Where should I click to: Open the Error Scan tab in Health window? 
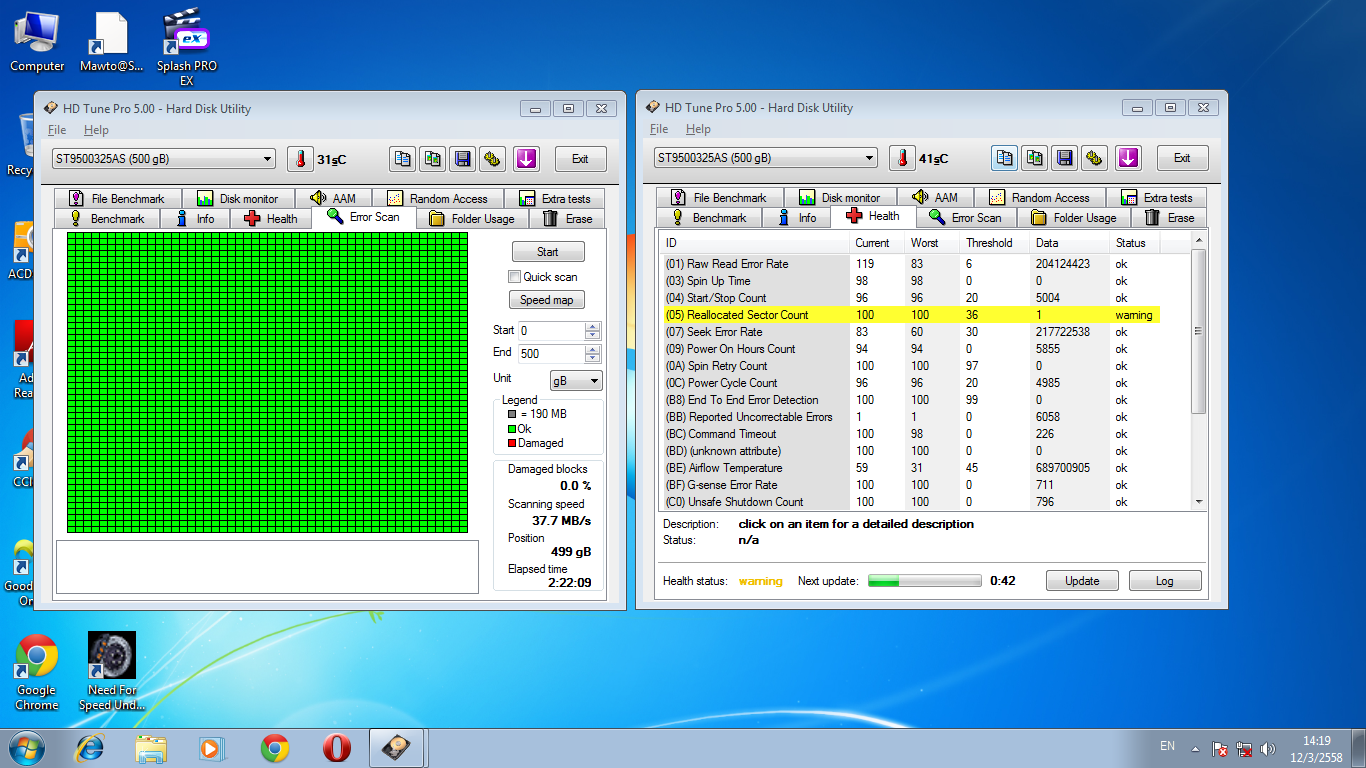point(965,218)
